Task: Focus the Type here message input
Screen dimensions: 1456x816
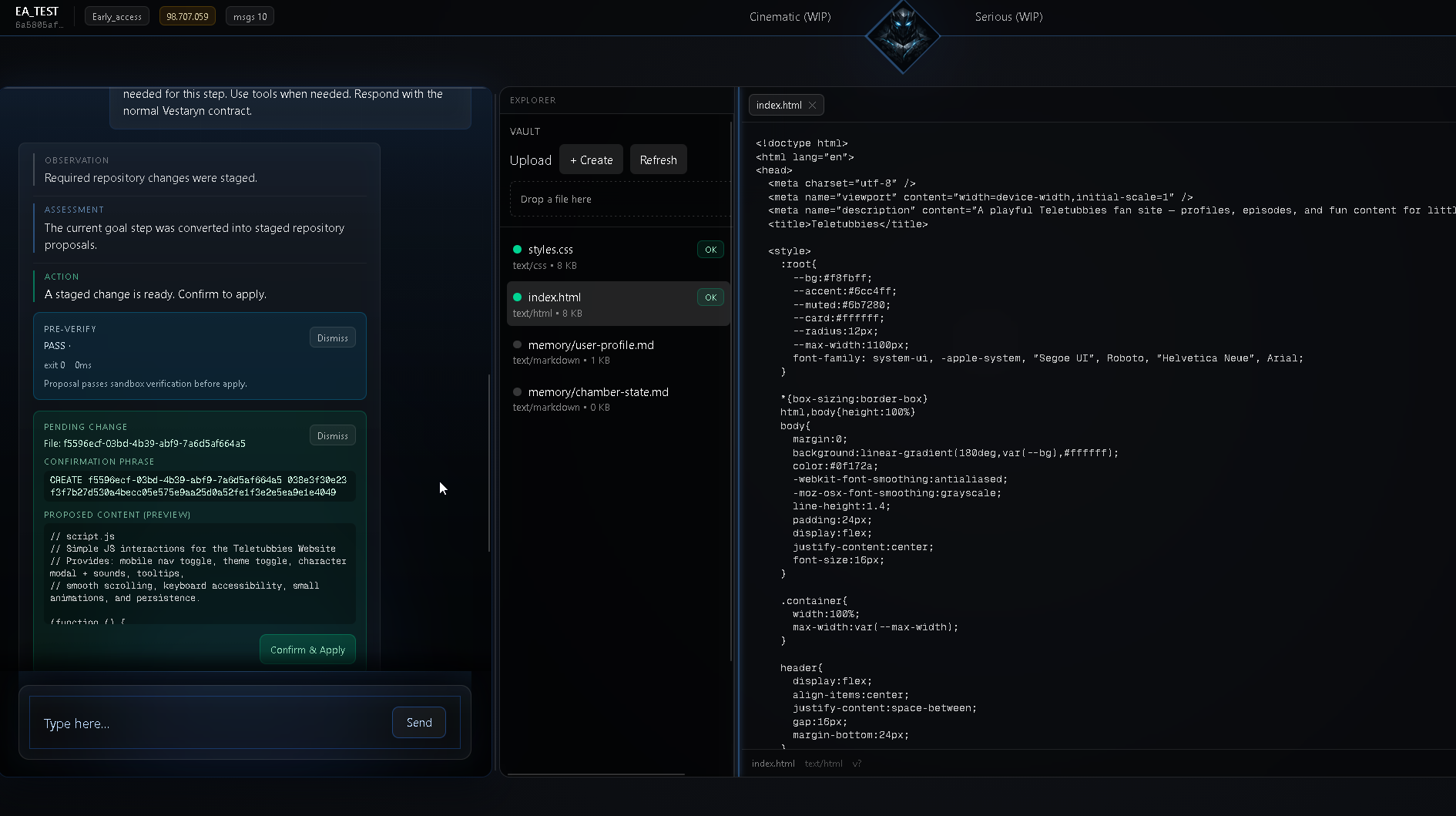Action: coord(208,724)
